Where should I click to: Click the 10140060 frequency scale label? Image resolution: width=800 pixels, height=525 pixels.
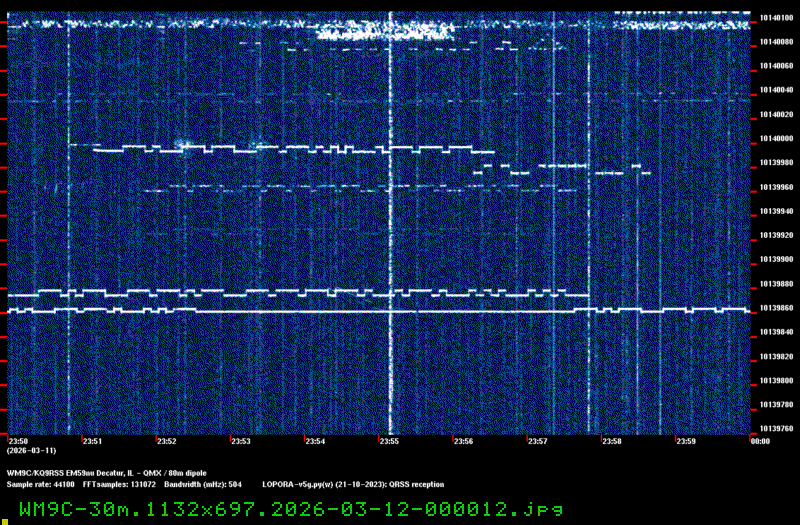[x=776, y=65]
